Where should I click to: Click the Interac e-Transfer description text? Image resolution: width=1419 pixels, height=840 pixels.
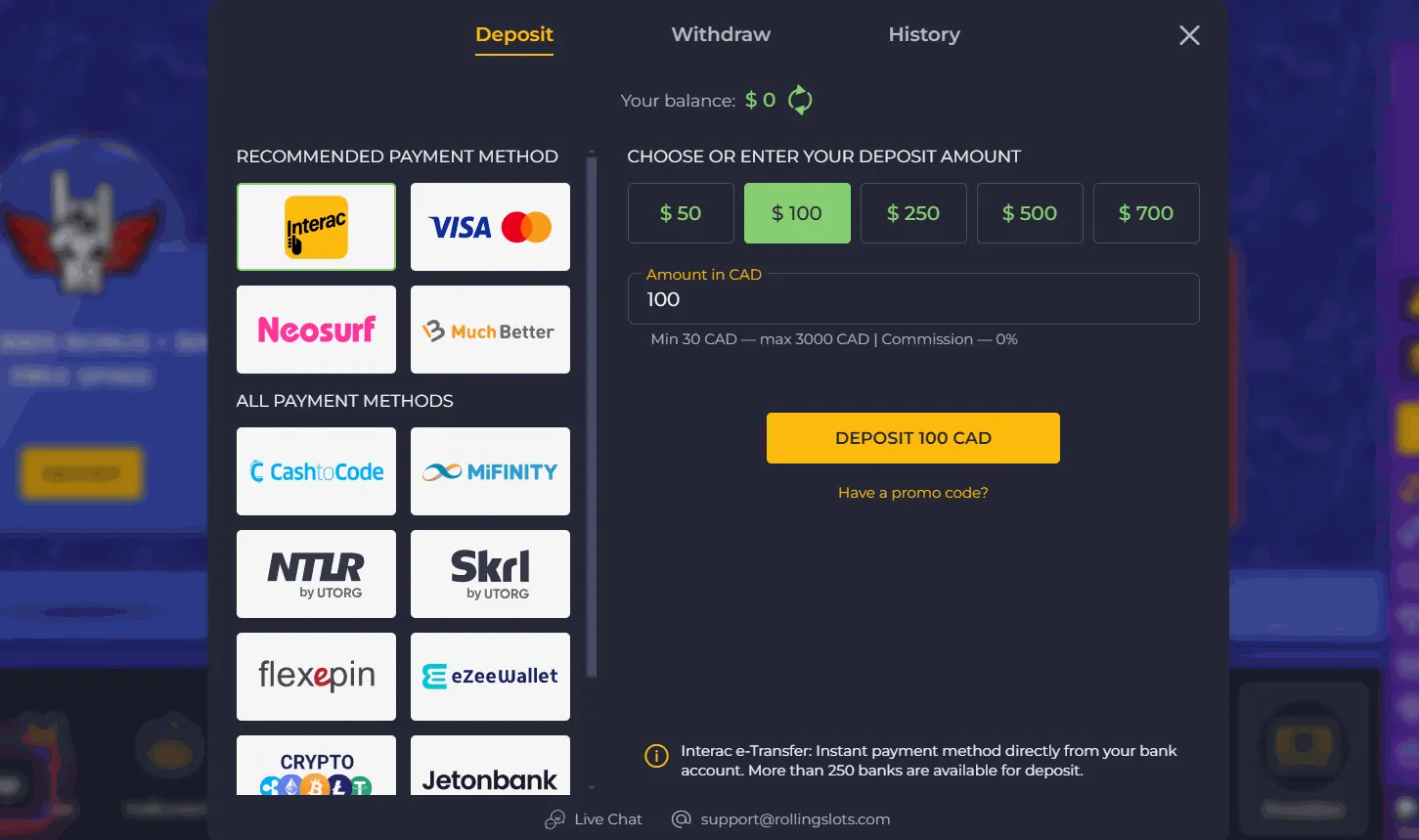929,761
